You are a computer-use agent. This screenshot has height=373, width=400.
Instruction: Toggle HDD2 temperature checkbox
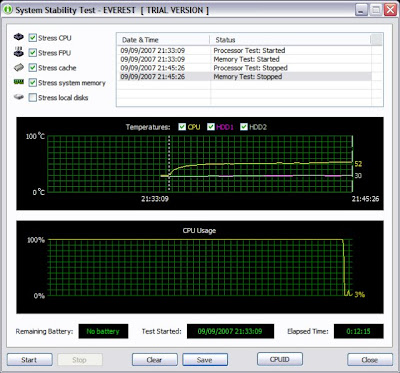(244, 127)
